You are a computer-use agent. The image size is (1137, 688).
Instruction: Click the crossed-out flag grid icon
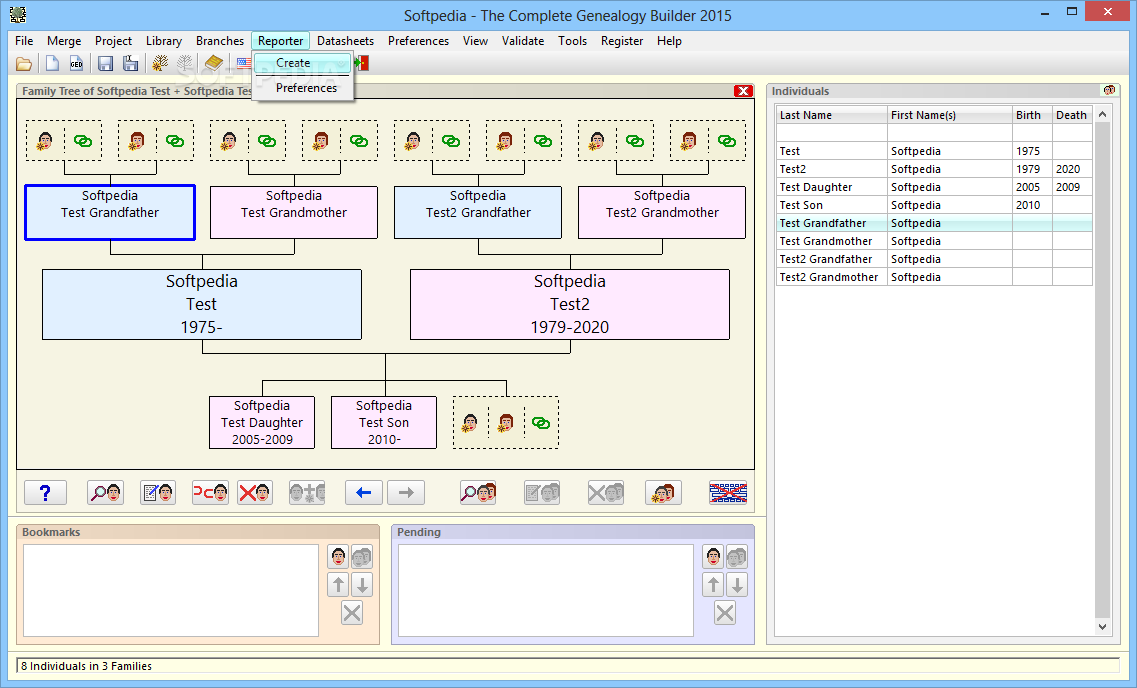tap(728, 493)
